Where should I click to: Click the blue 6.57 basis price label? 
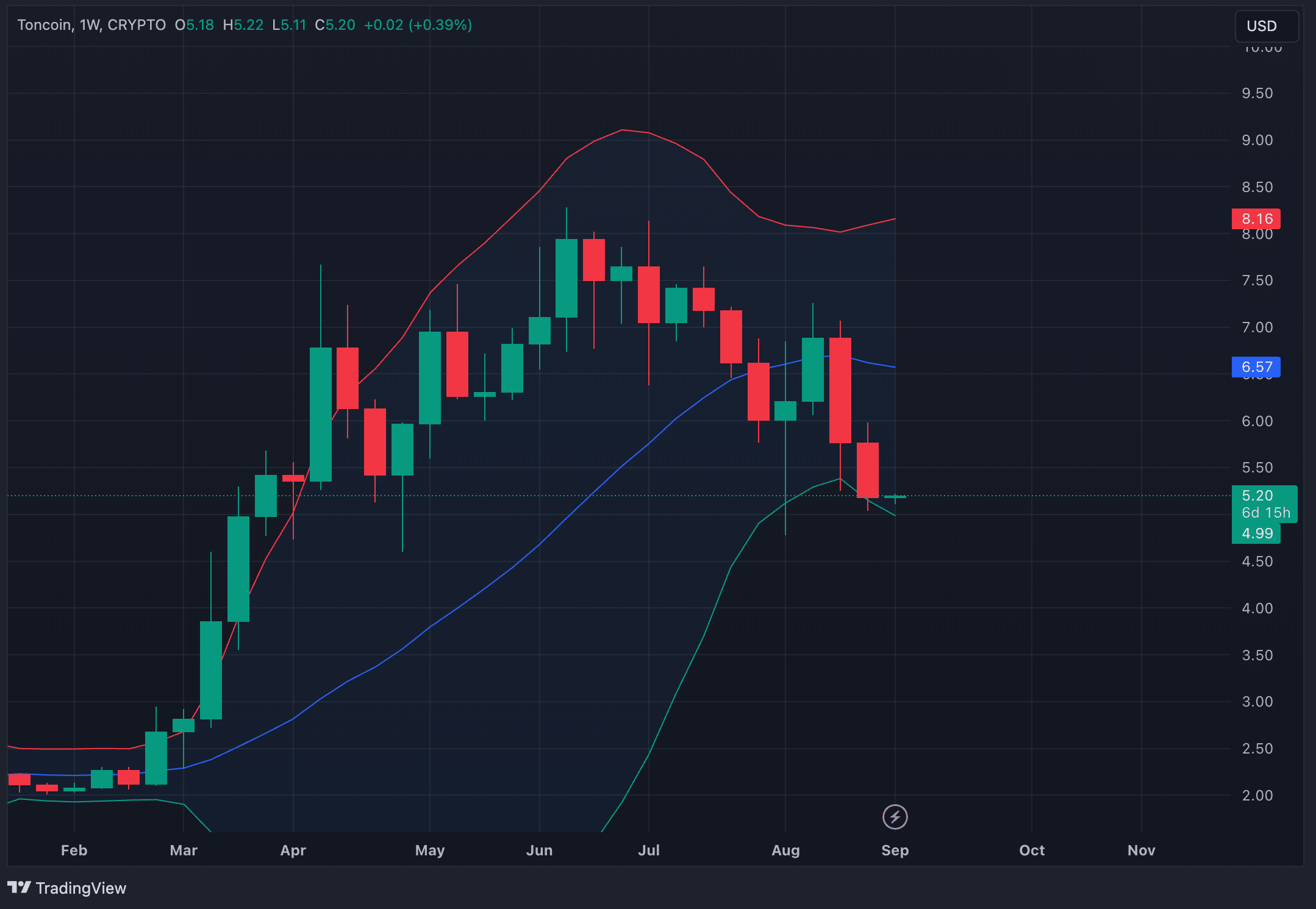(1256, 367)
